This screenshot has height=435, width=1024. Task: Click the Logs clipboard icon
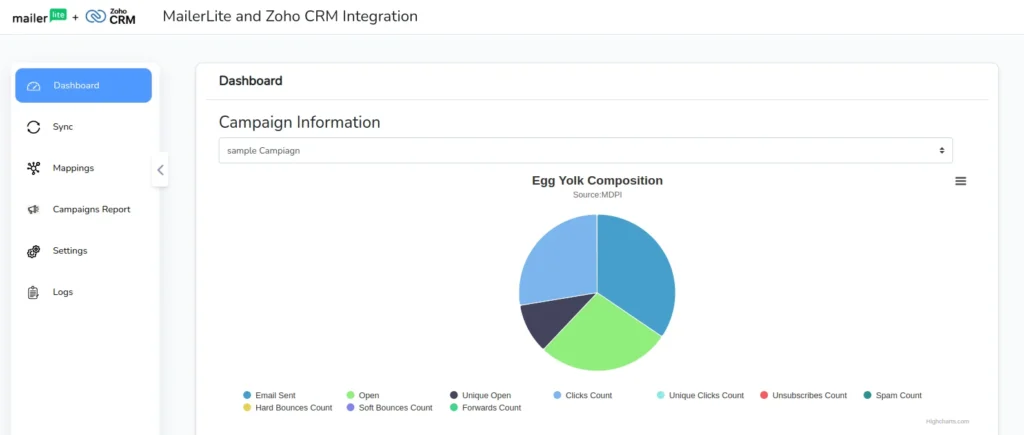34,292
